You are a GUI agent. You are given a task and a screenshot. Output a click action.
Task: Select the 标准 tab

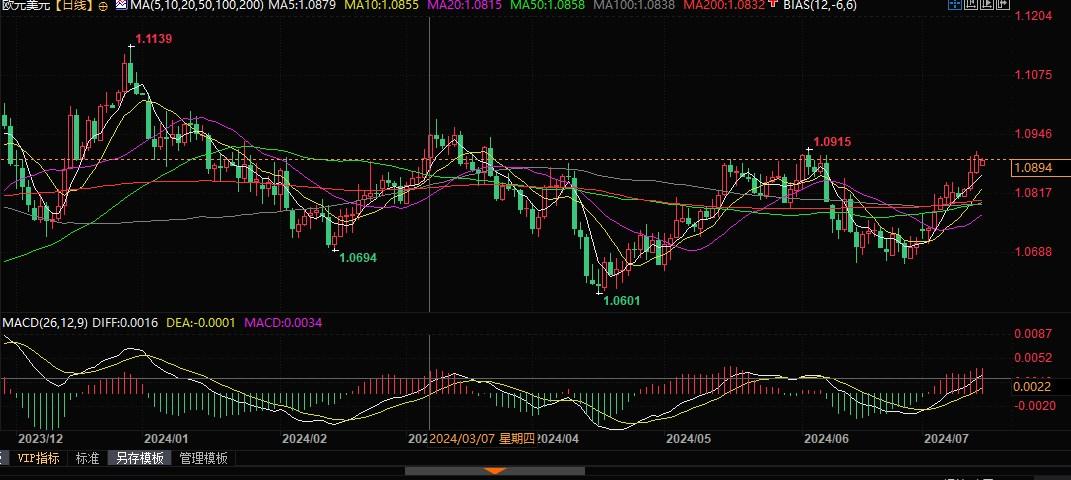pos(87,458)
